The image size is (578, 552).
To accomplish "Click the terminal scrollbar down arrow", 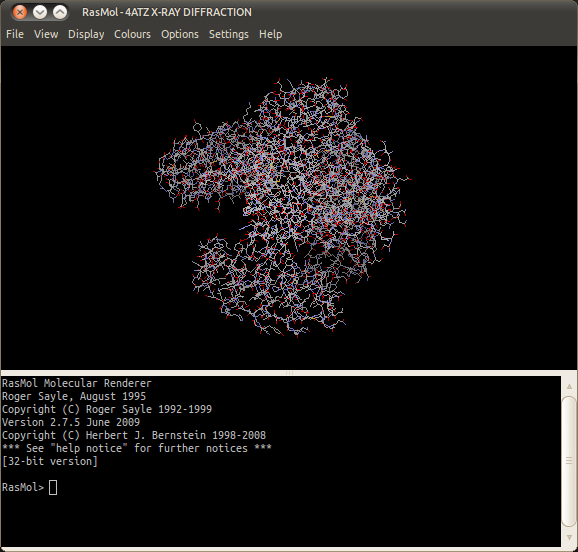I will [x=569, y=537].
